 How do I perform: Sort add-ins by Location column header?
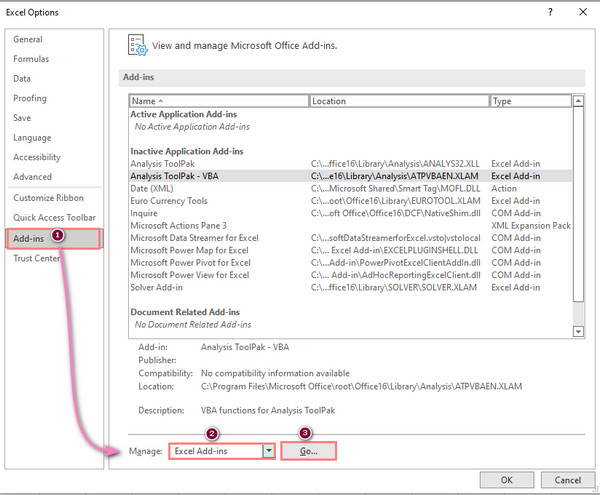click(x=399, y=101)
